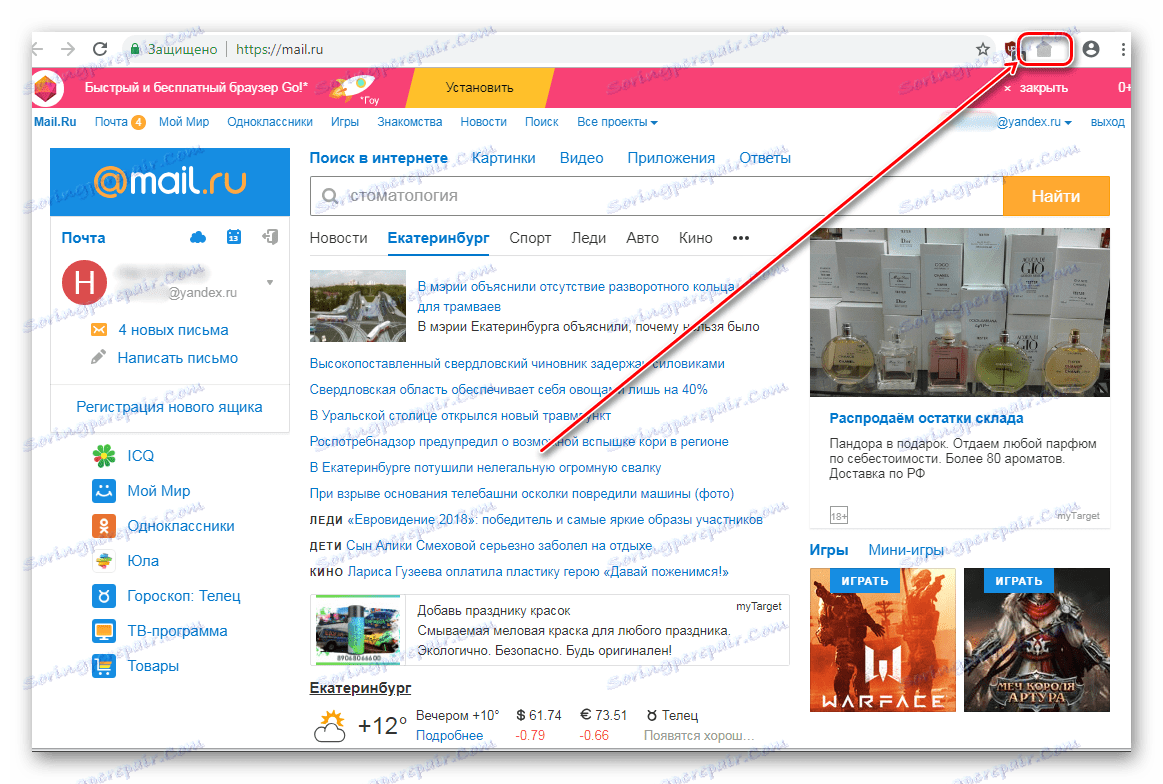This screenshot has height=784, width=1163.
Task: Open the Гороскоп Taurus icon
Action: pyautogui.click(x=104, y=596)
